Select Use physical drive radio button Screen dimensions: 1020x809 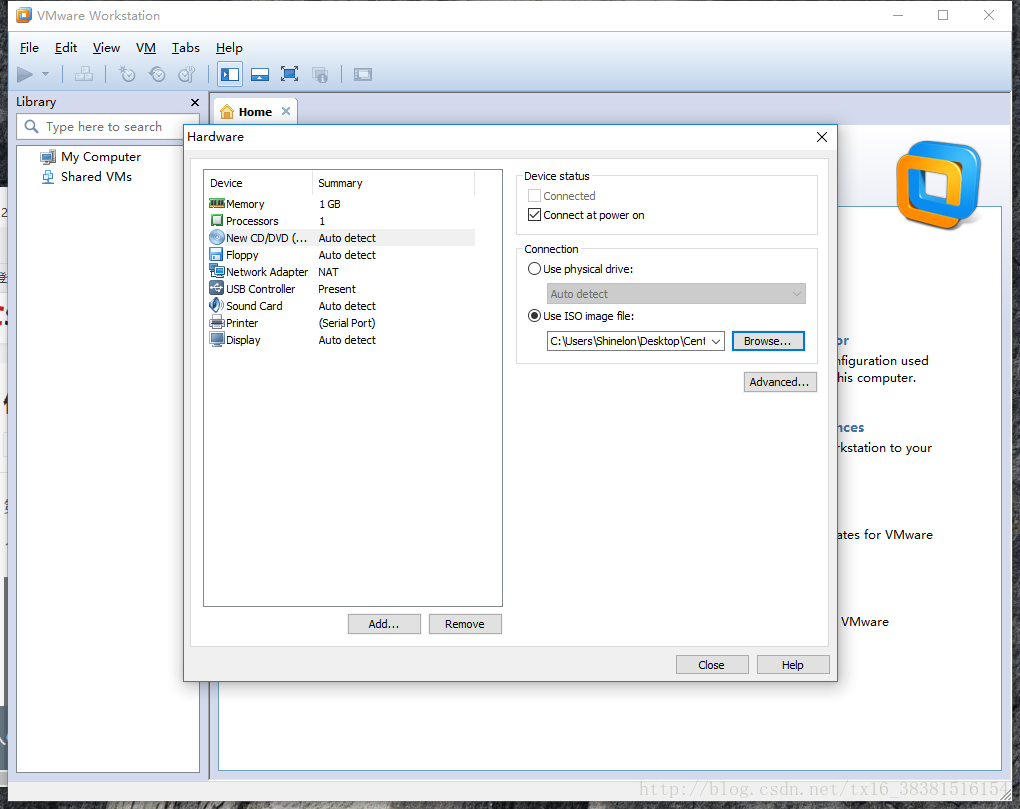(534, 269)
